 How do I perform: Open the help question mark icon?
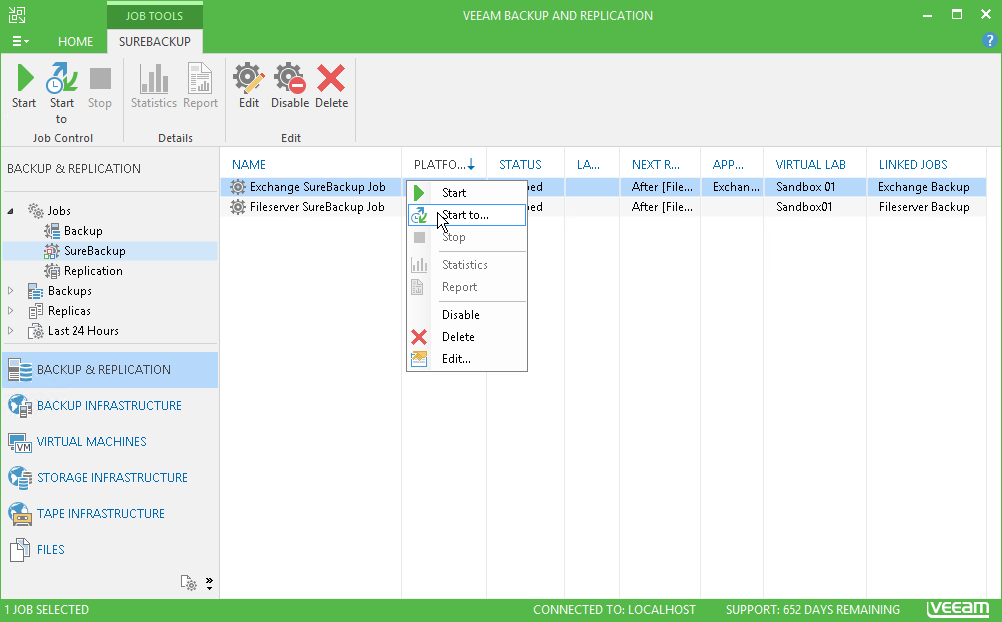coord(989,40)
